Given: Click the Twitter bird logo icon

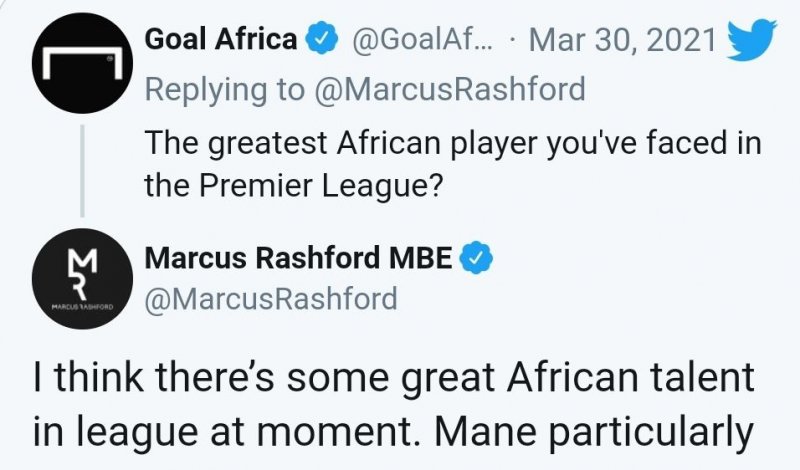Looking at the screenshot, I should [746, 40].
